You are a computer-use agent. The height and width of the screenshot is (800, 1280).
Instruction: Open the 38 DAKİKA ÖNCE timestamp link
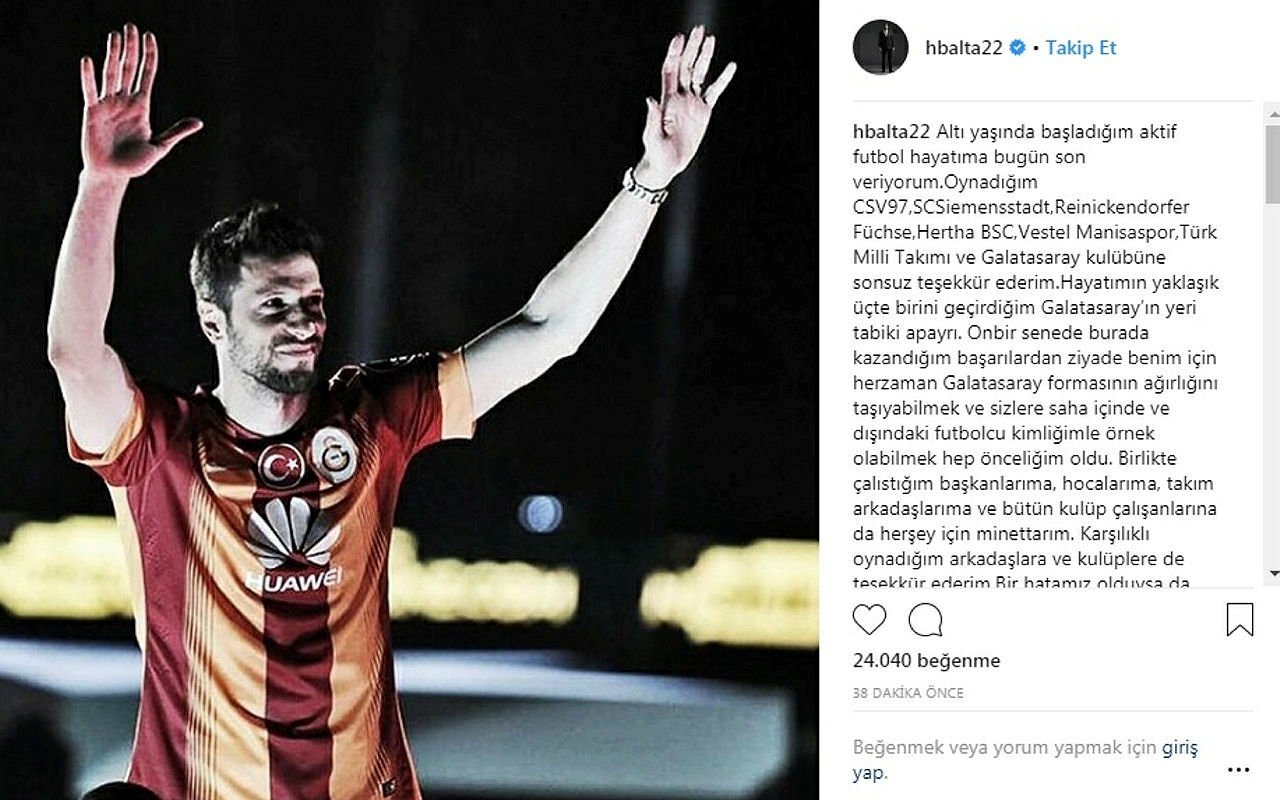point(908,693)
